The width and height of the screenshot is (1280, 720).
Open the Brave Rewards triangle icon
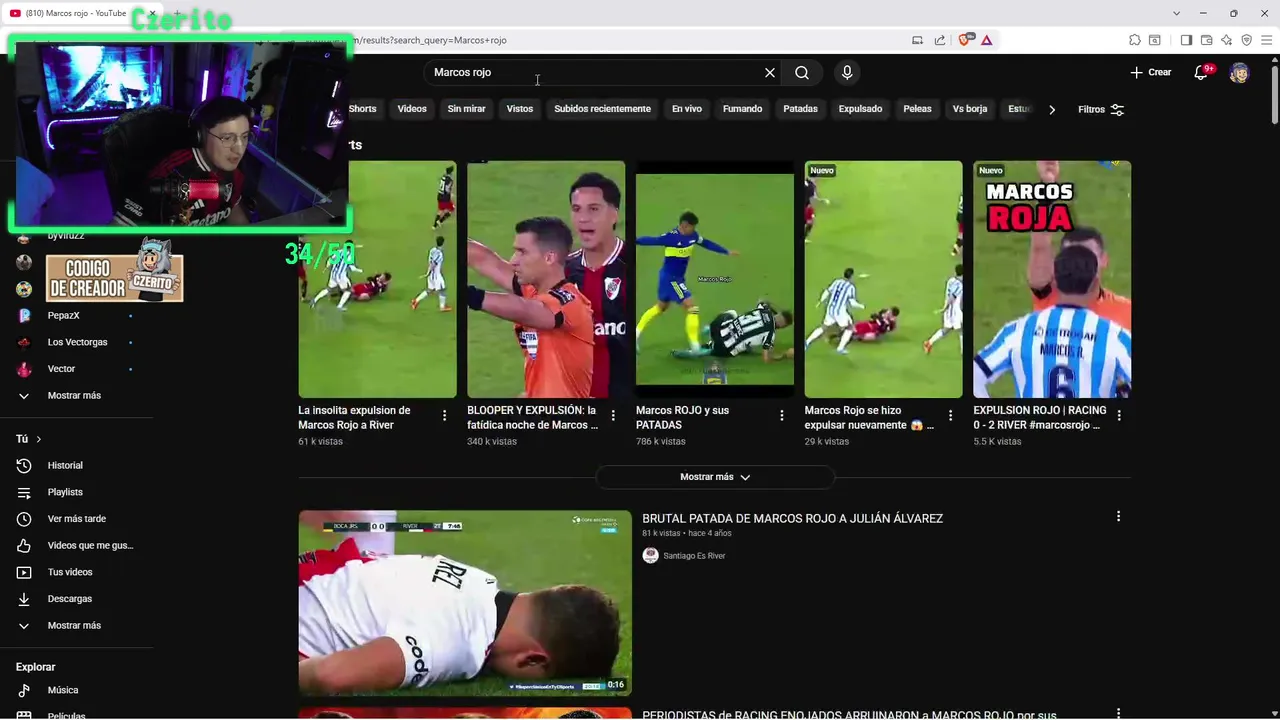click(986, 40)
